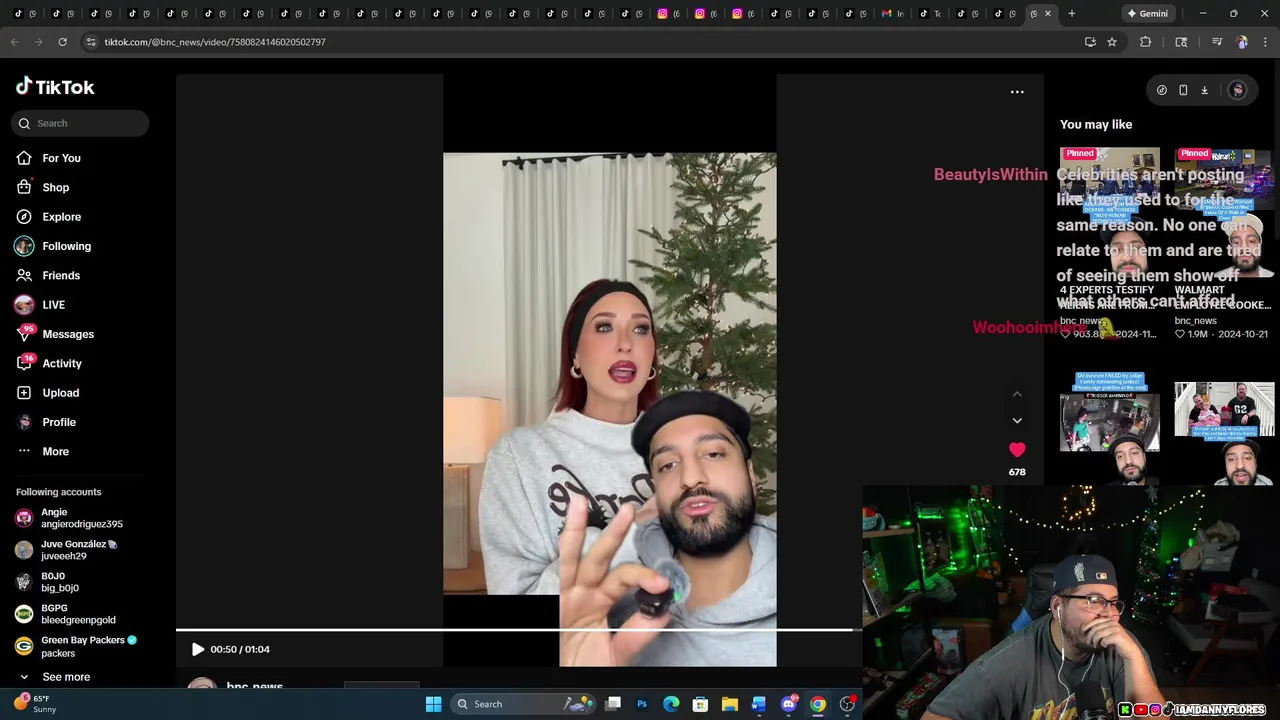
Task: Open Chrome media controls icon
Action: (1217, 42)
